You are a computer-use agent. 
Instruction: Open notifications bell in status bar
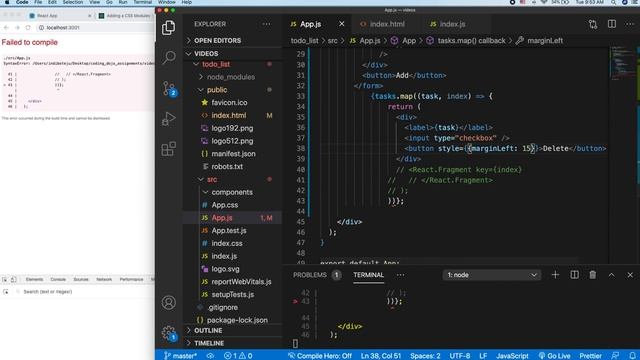point(632,356)
